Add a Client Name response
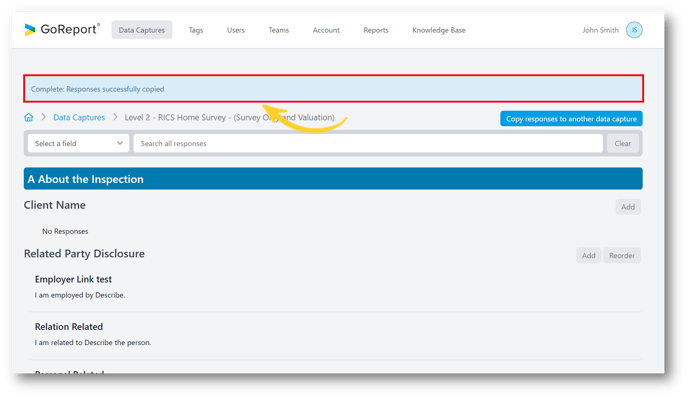The width and height of the screenshot is (688, 397). 628,207
